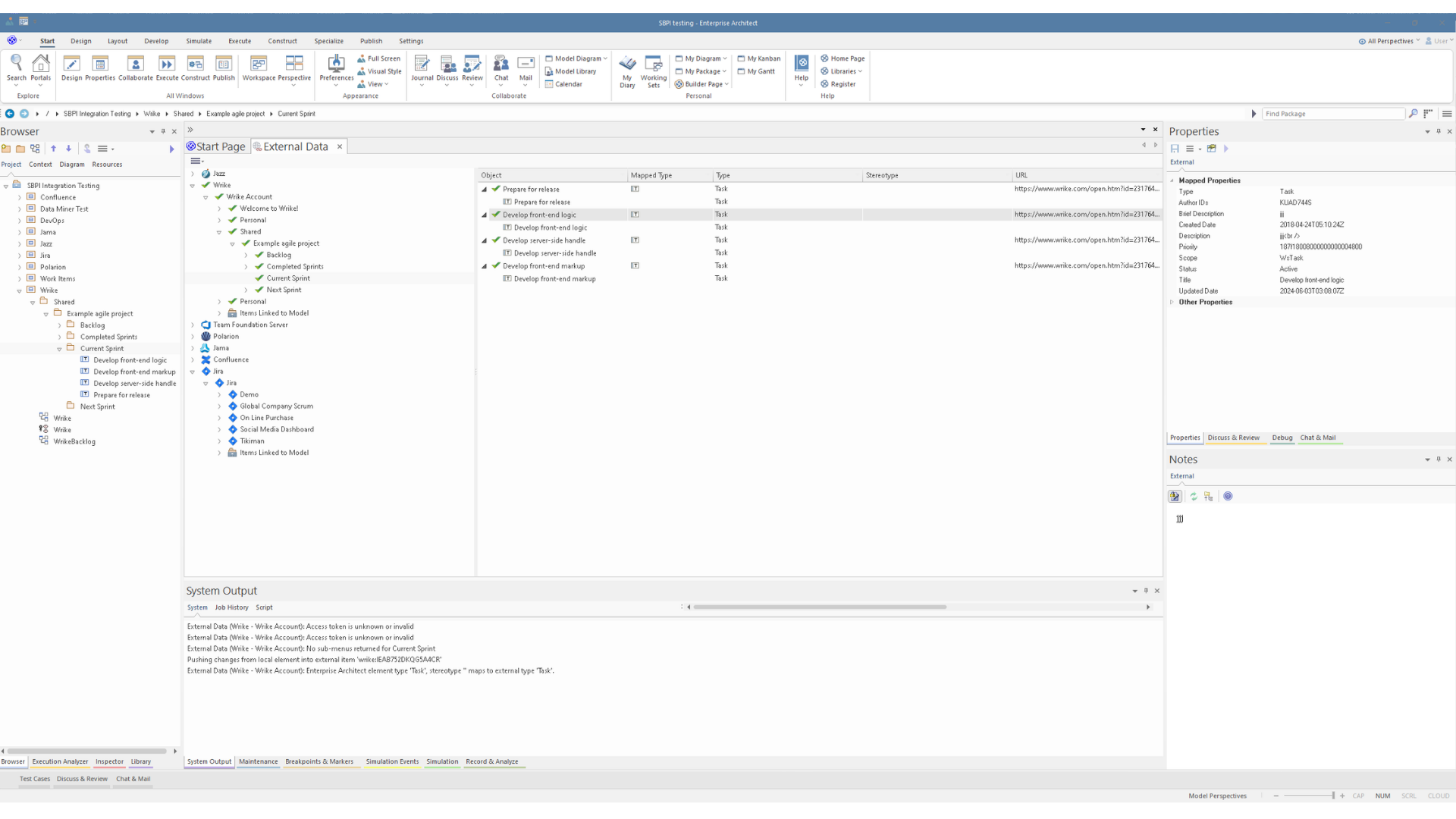Click the Help icon on the ribbon
The height and width of the screenshot is (819, 1456).
[802, 70]
